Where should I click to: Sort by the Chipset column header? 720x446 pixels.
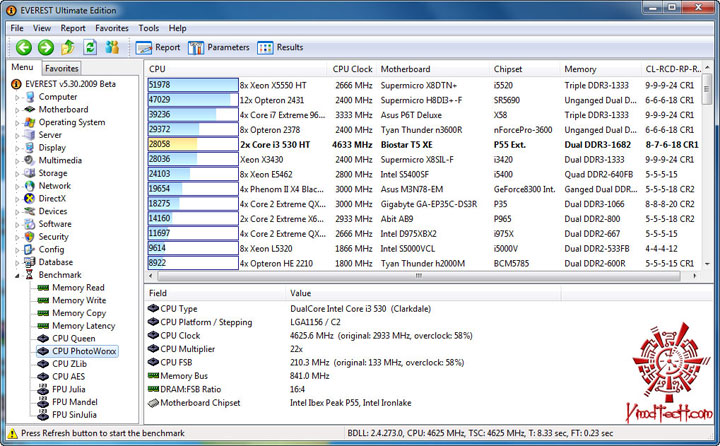524,69
